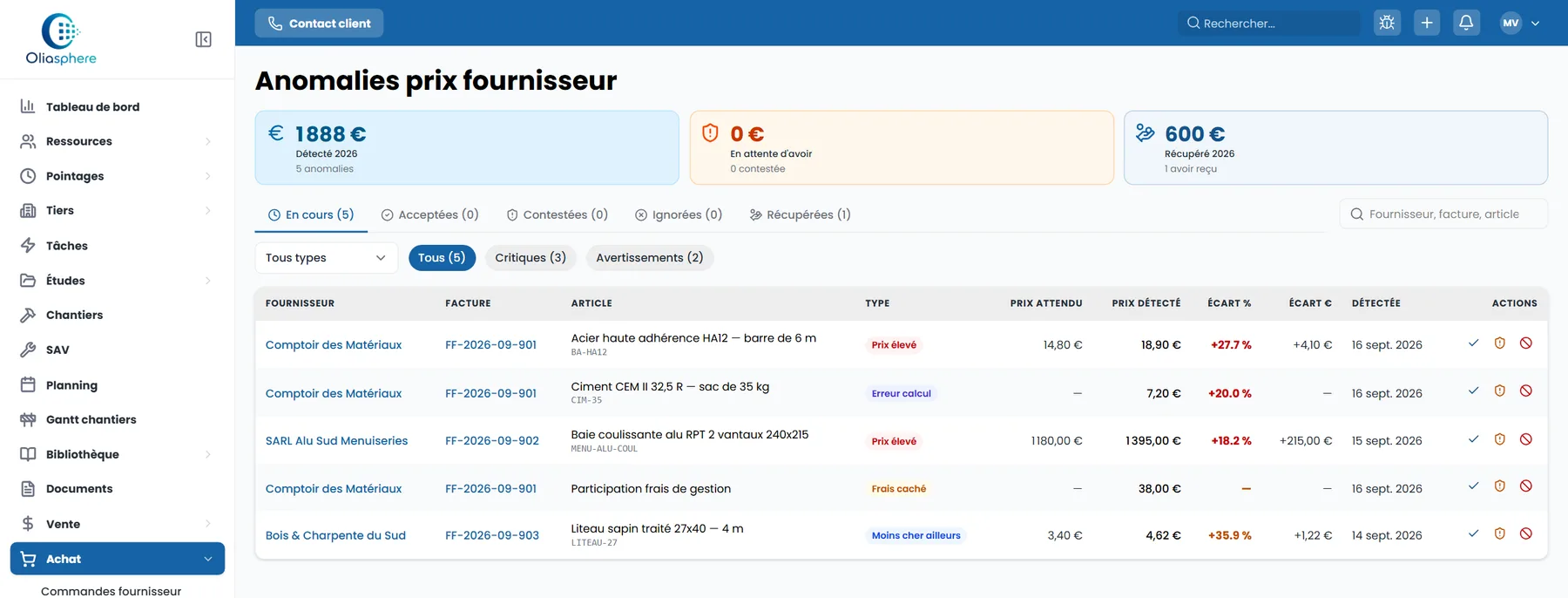
Task: Contest the Acier haute adhérence HA12 anomaly
Action: [x=1500, y=343]
